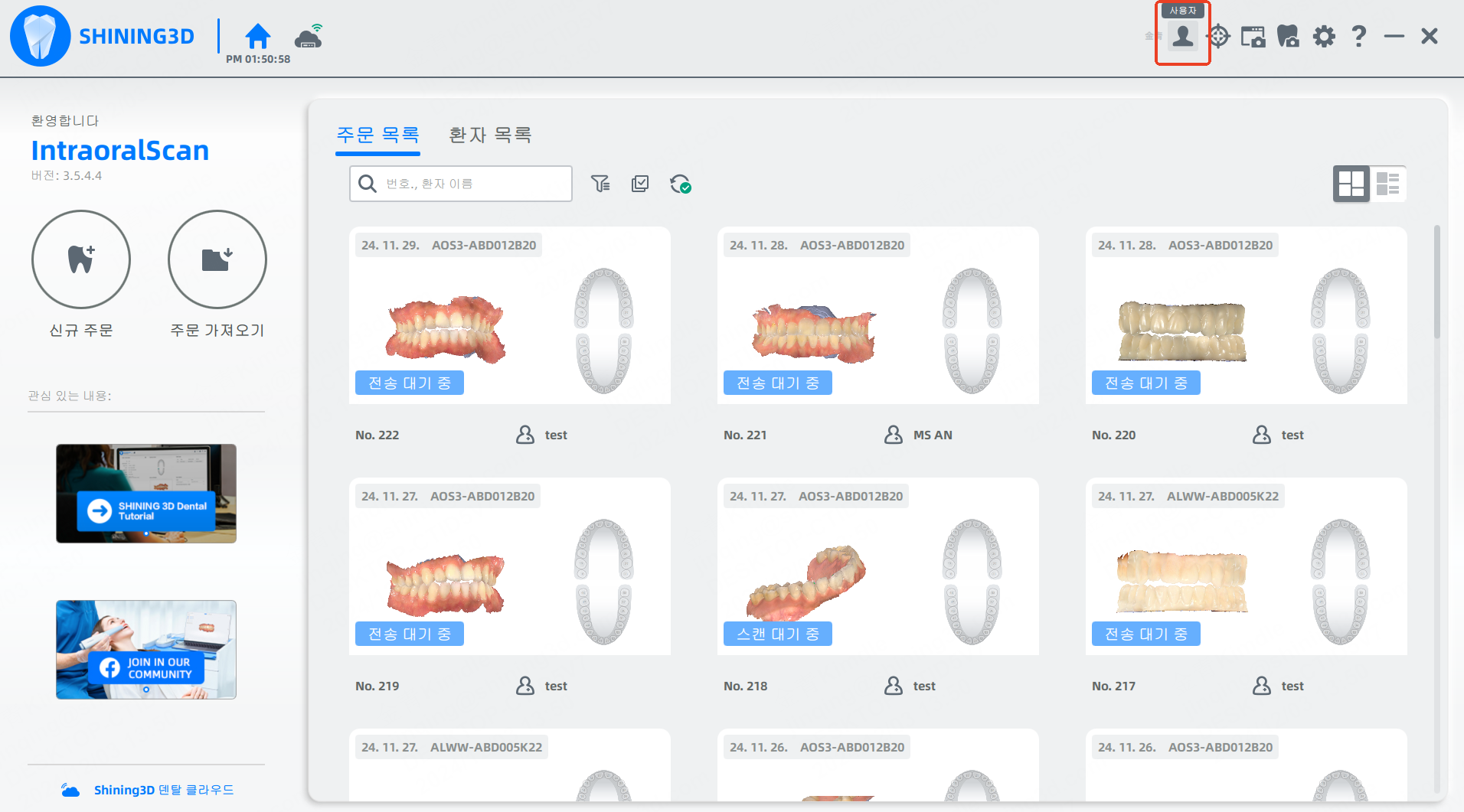Import an order with the folder icon

[217, 259]
